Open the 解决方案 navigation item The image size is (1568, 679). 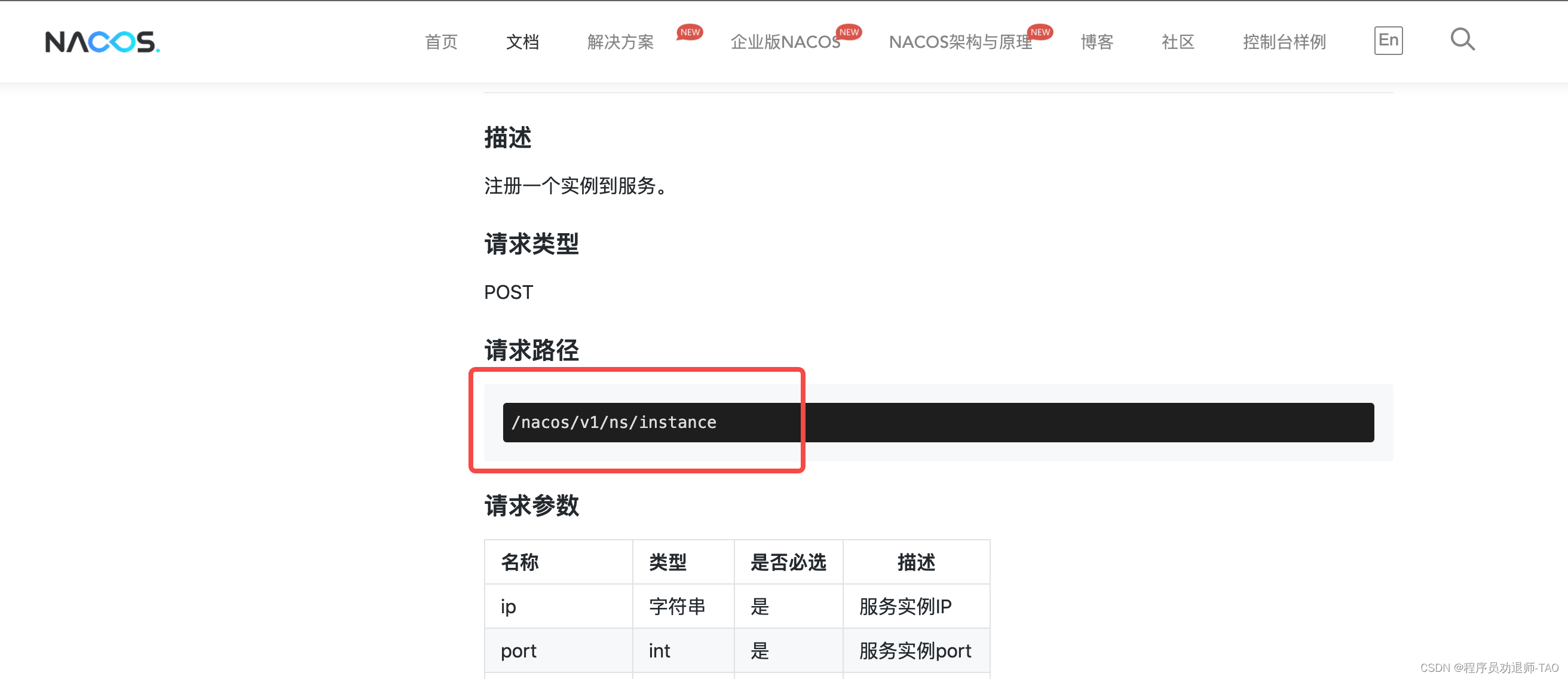(620, 42)
